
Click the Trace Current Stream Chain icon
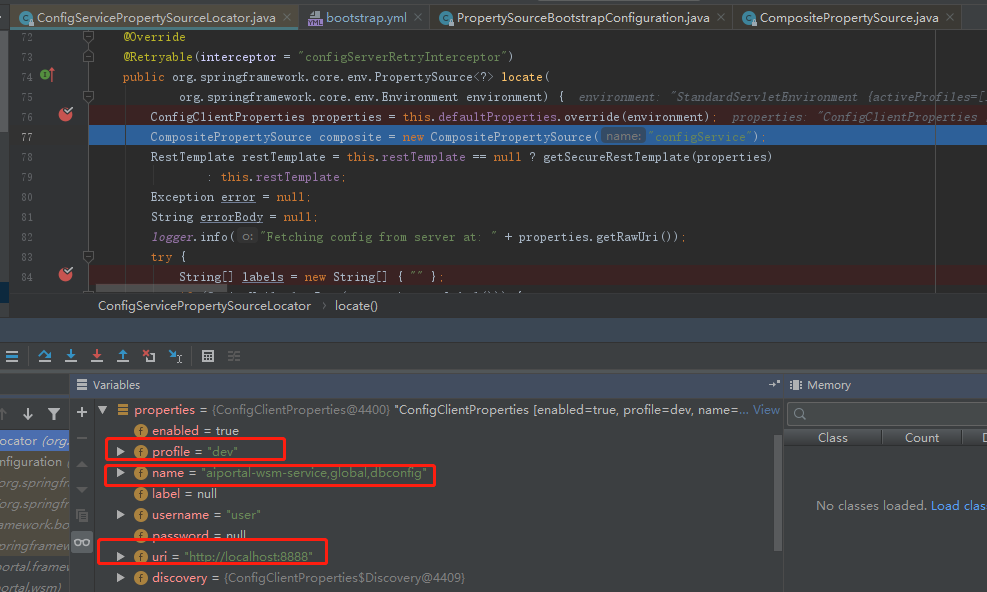click(234, 356)
